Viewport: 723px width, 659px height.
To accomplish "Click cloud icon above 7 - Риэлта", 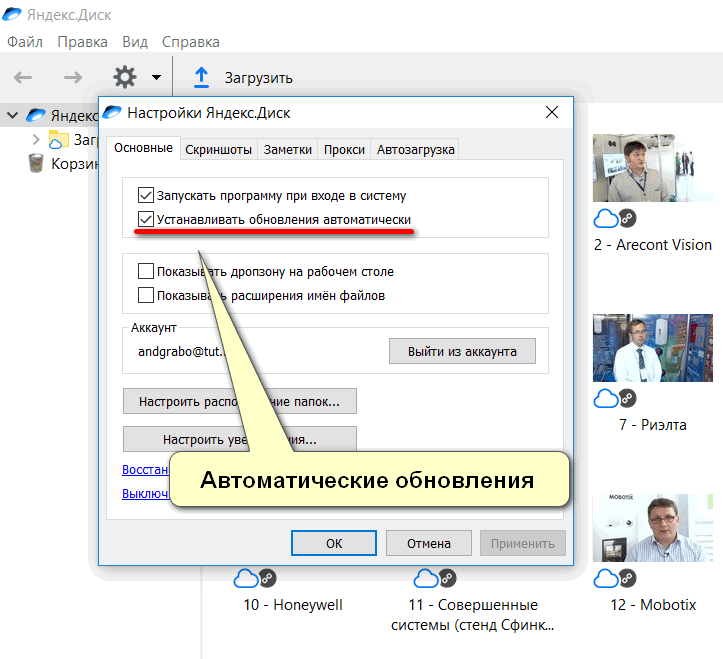I will pyautogui.click(x=605, y=398).
